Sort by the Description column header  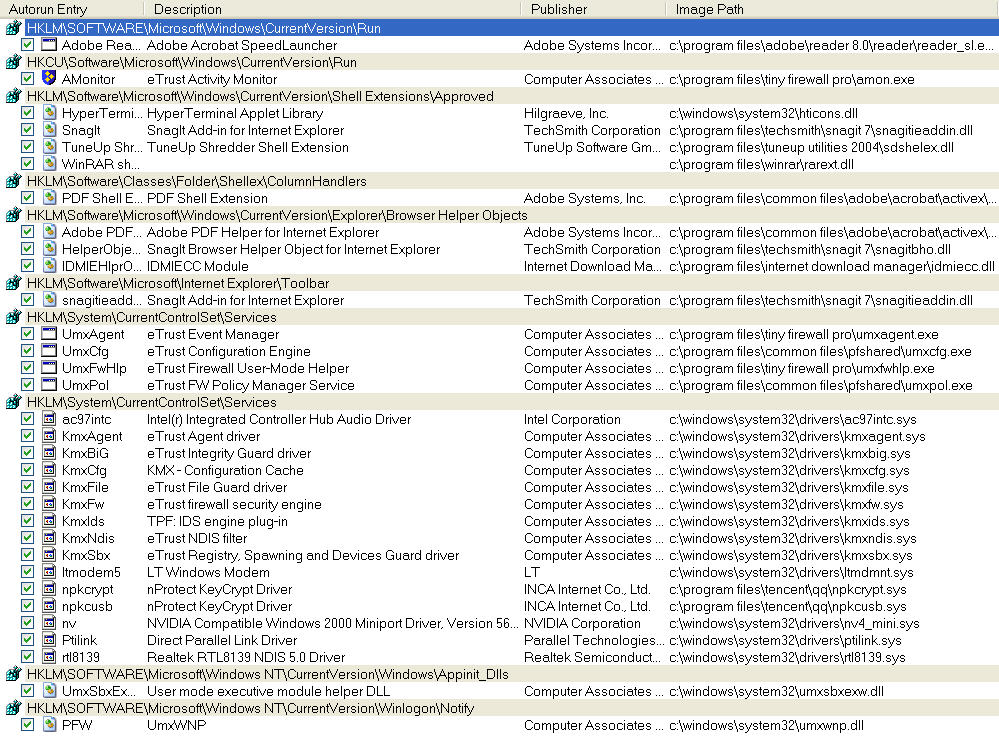coord(333,9)
